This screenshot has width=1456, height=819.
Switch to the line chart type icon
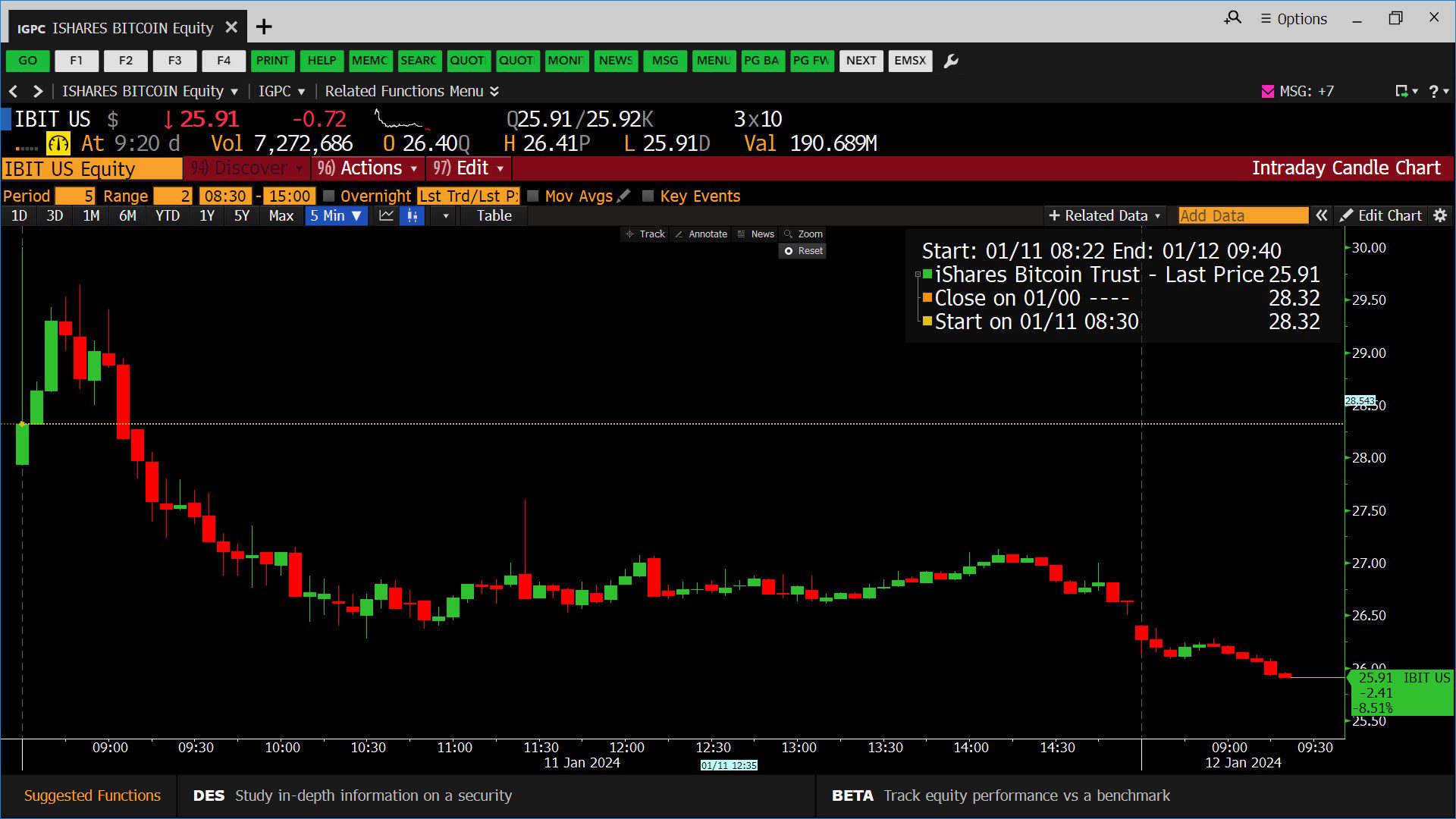pyautogui.click(x=386, y=216)
